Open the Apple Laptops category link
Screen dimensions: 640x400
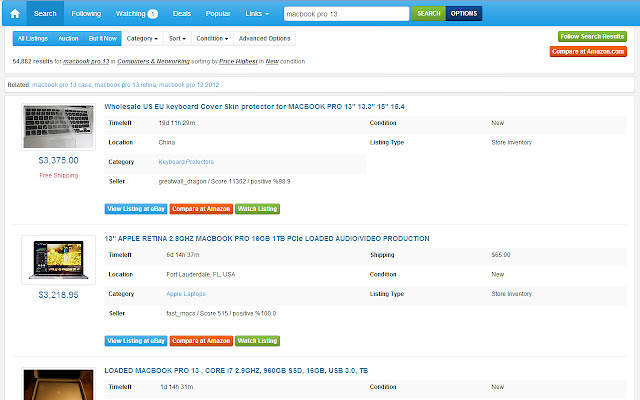[x=186, y=294]
